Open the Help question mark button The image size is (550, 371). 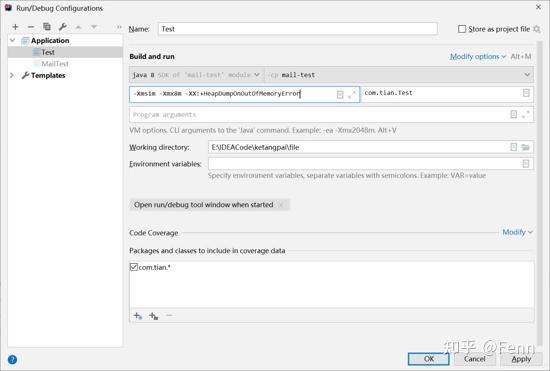[x=12, y=360]
